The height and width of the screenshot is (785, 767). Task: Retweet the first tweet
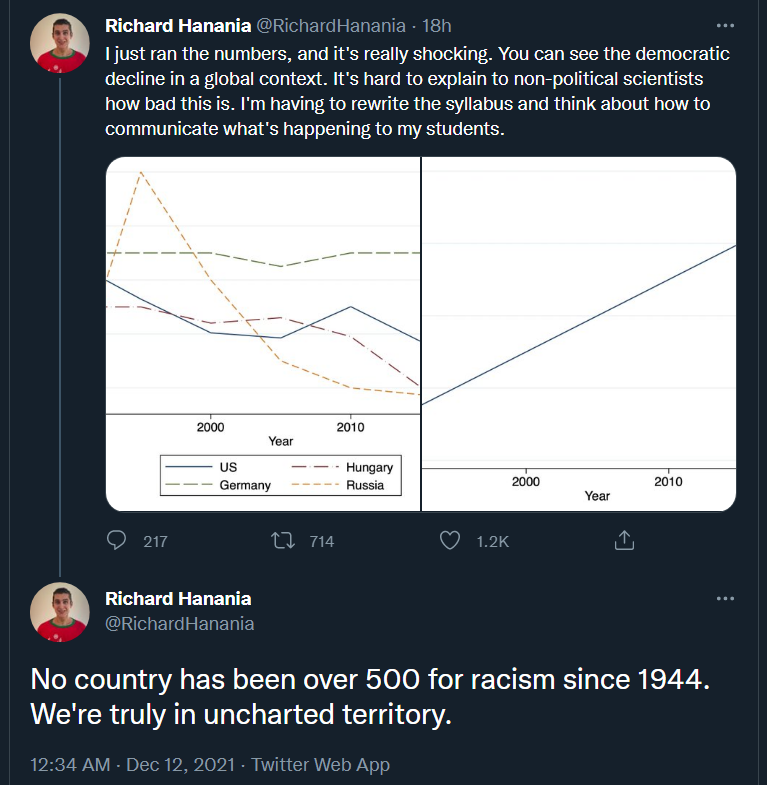pyautogui.click(x=283, y=541)
